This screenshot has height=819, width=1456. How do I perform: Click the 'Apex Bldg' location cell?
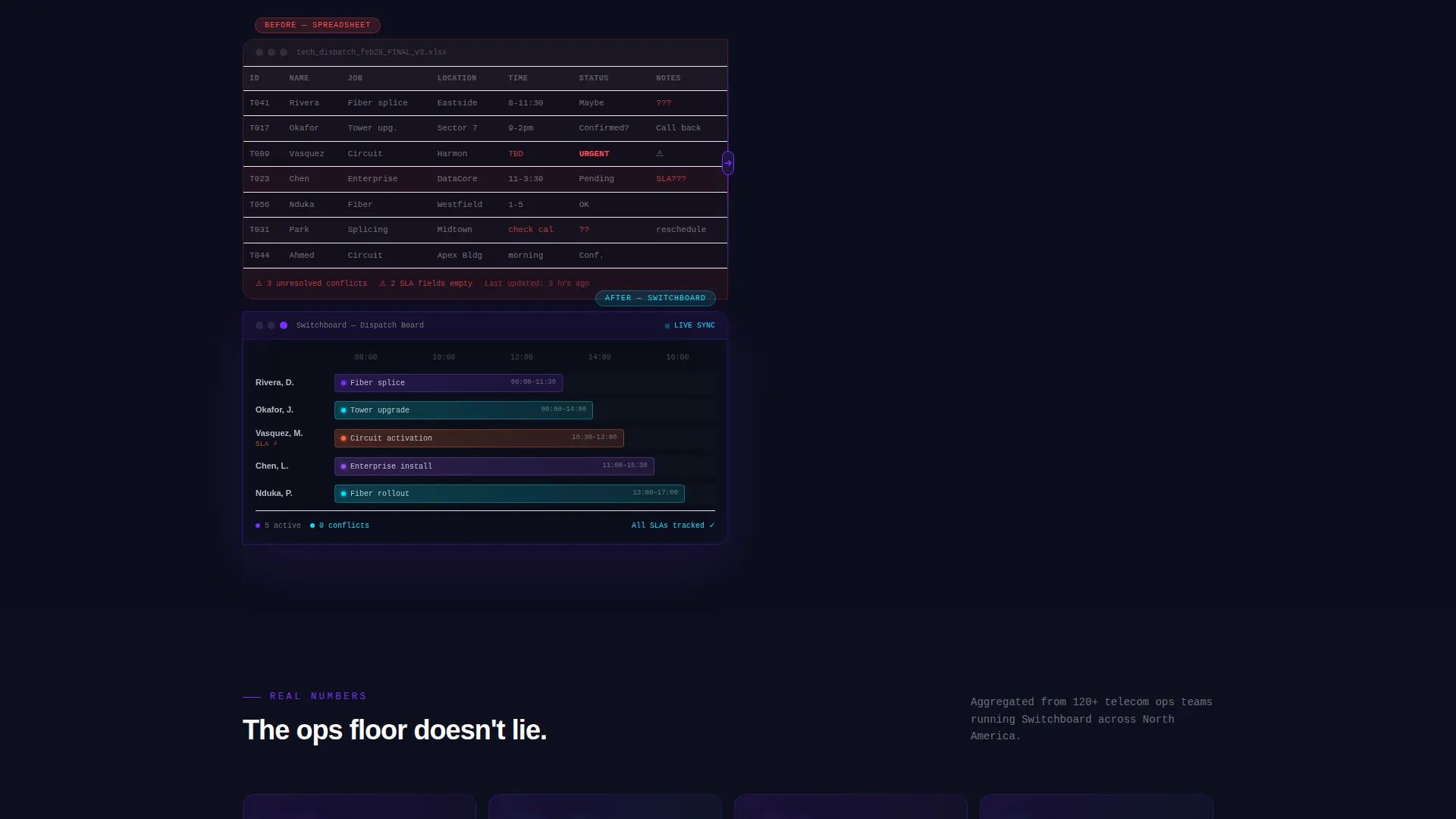point(460,256)
